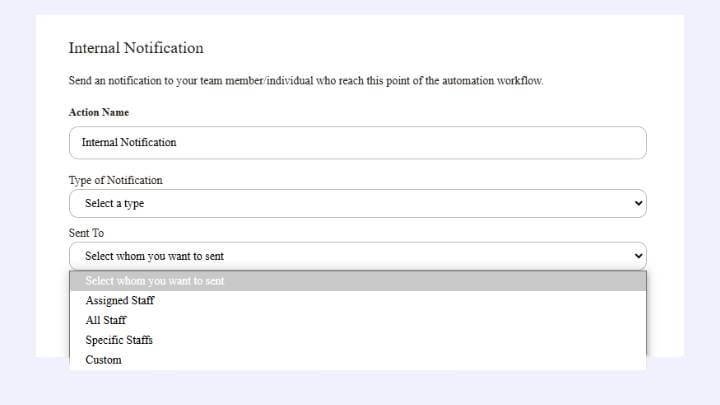Choose 'Assigned Staff' from the list
The height and width of the screenshot is (405, 720).
pos(120,300)
